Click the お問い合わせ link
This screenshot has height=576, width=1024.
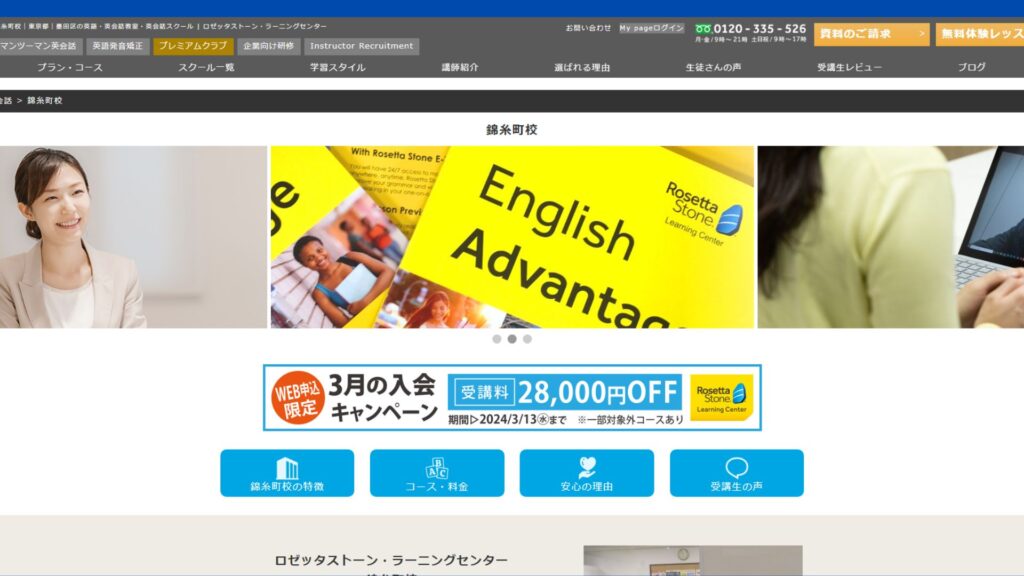click(588, 28)
